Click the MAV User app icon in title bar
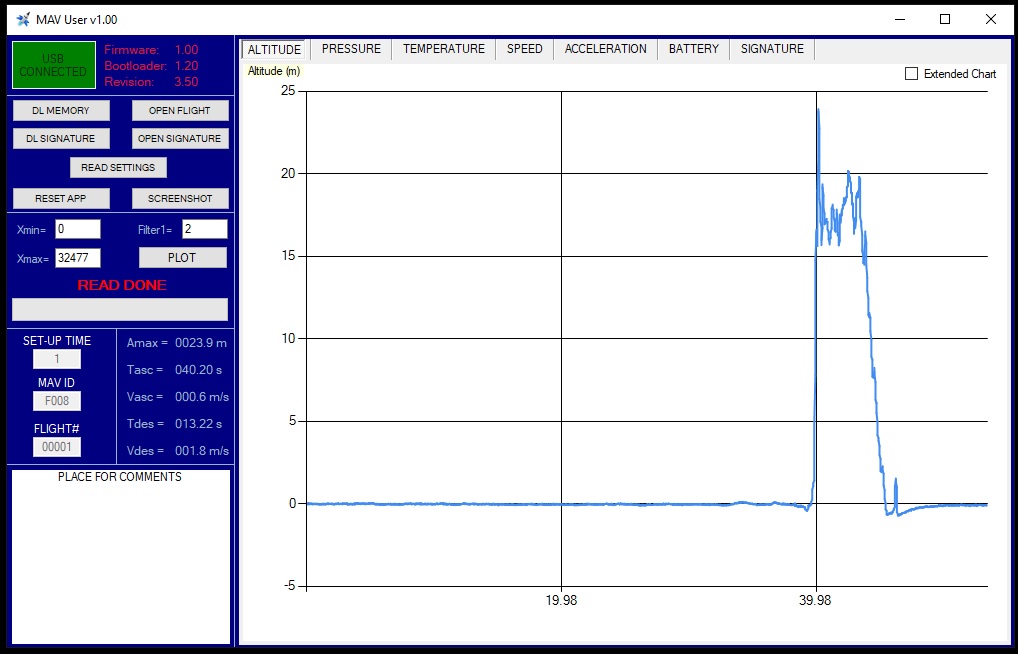 pyautogui.click(x=23, y=19)
